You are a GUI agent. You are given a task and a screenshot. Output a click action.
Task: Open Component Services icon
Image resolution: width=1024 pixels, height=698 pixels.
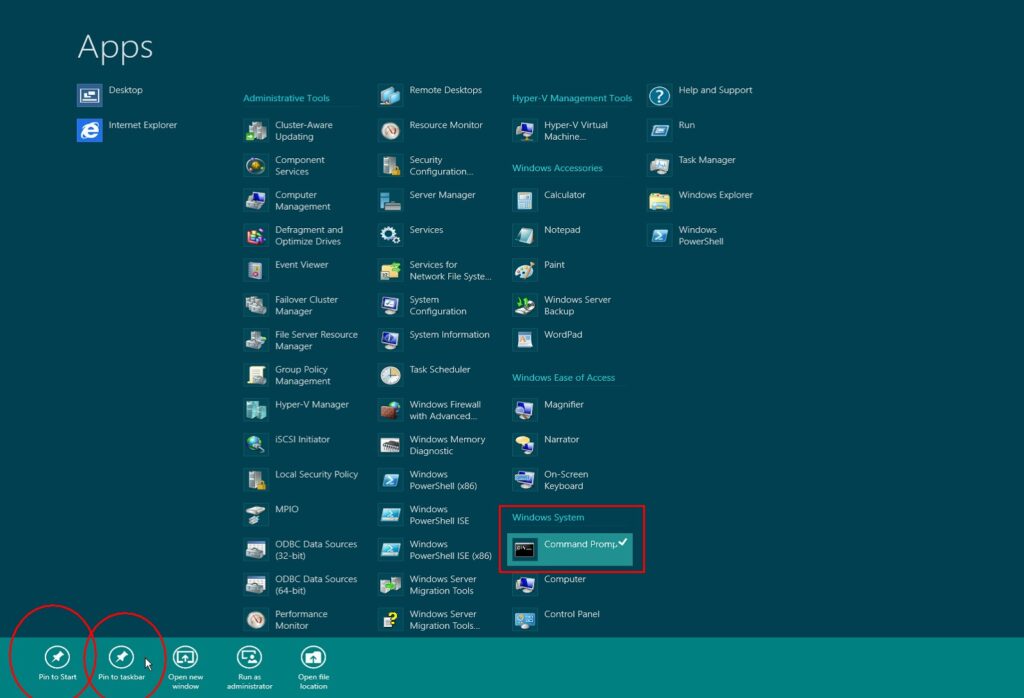click(x=256, y=166)
